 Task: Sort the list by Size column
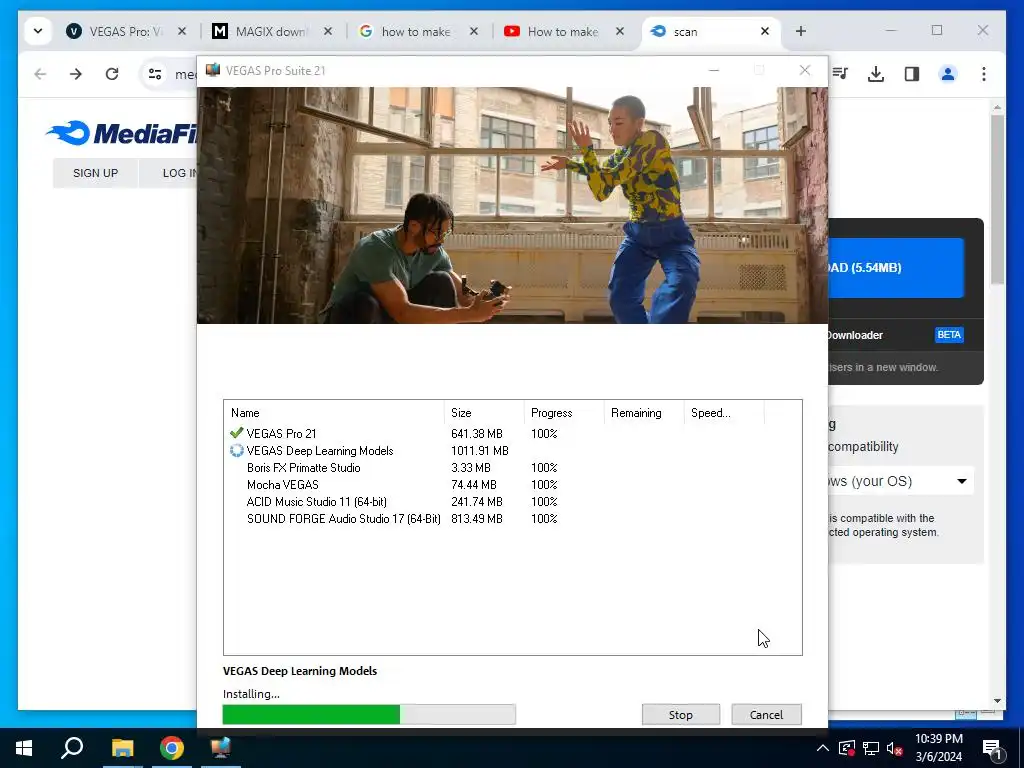click(484, 413)
